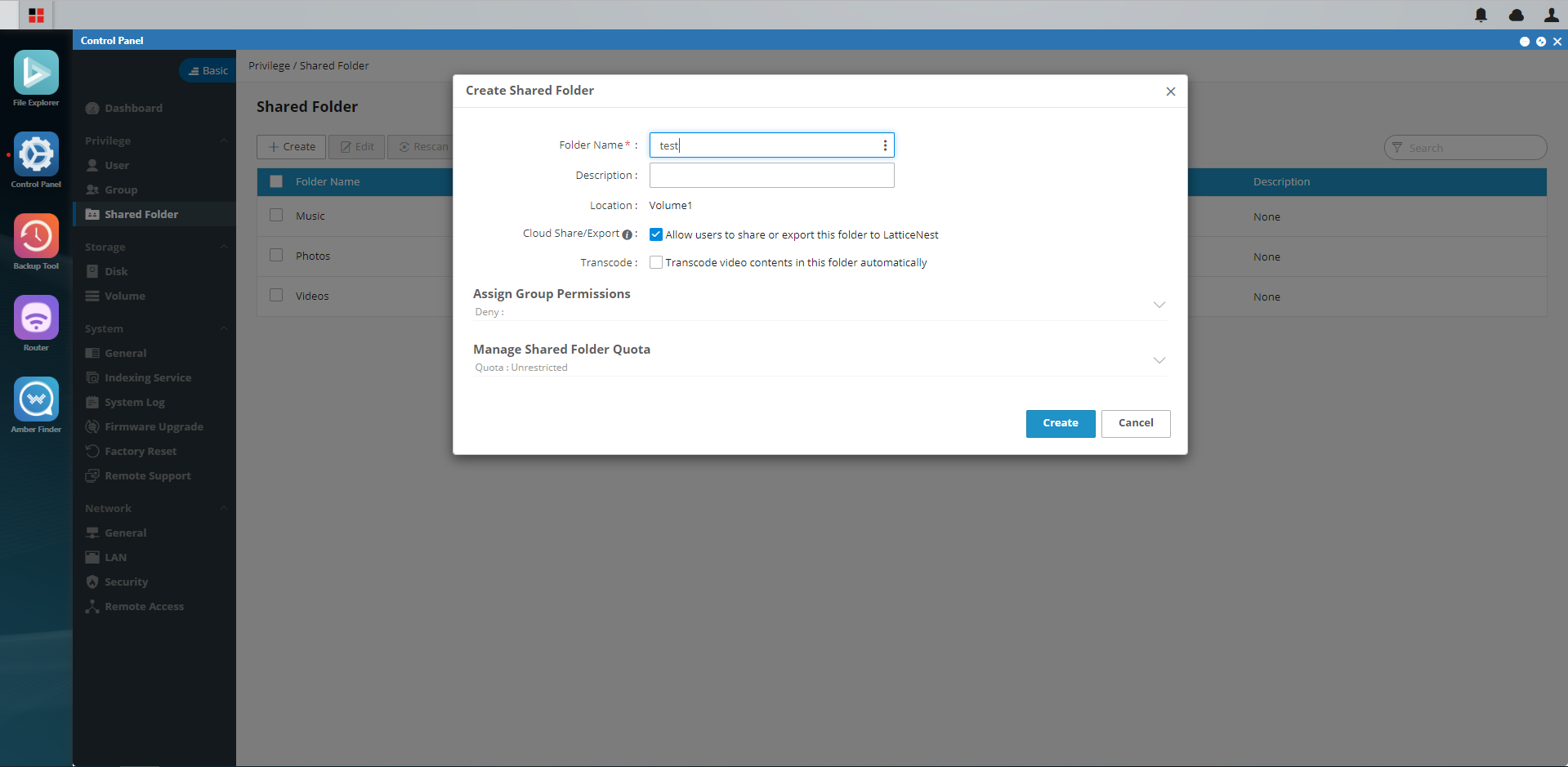
Task: Click the Remote Support icon
Action: pyautogui.click(x=92, y=475)
